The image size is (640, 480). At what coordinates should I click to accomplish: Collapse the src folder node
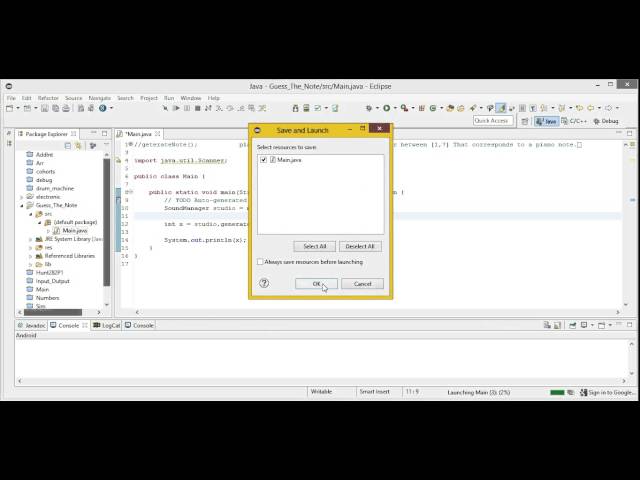coord(31,214)
